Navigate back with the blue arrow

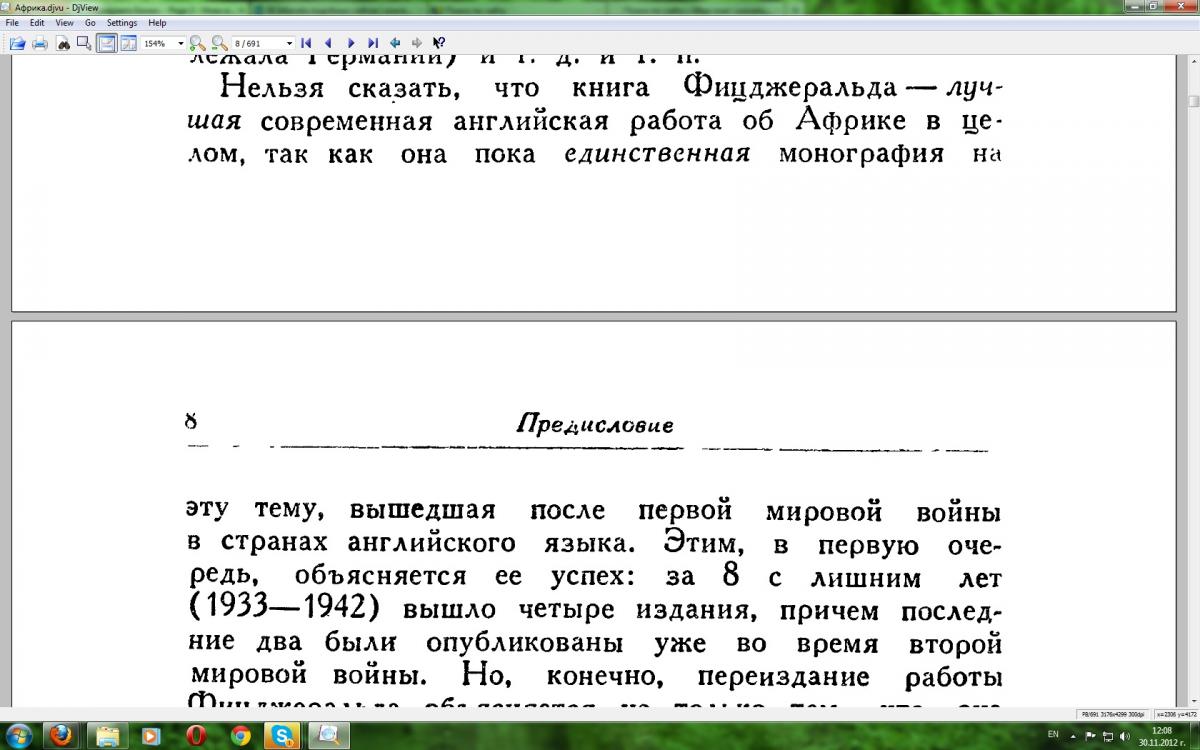395,43
